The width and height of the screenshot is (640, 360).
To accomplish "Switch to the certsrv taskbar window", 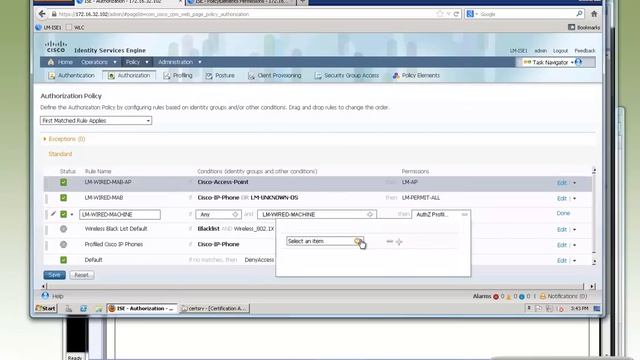I will click(214, 309).
